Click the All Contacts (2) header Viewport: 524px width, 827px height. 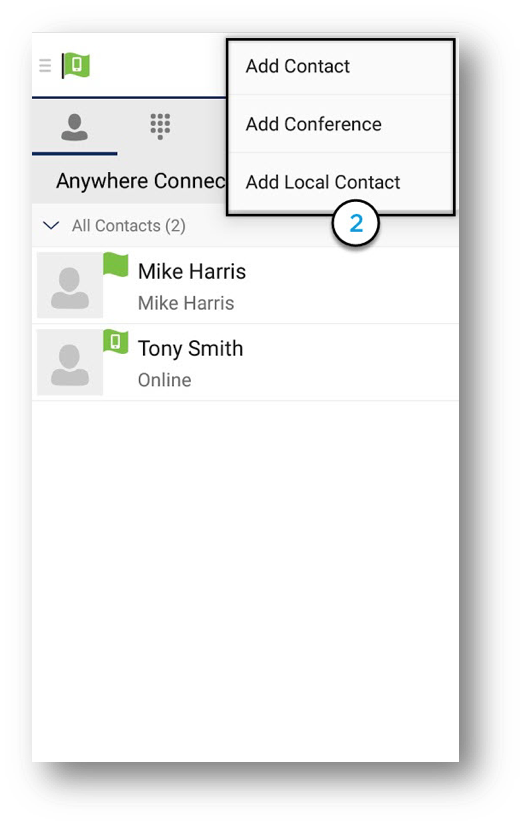tap(129, 226)
